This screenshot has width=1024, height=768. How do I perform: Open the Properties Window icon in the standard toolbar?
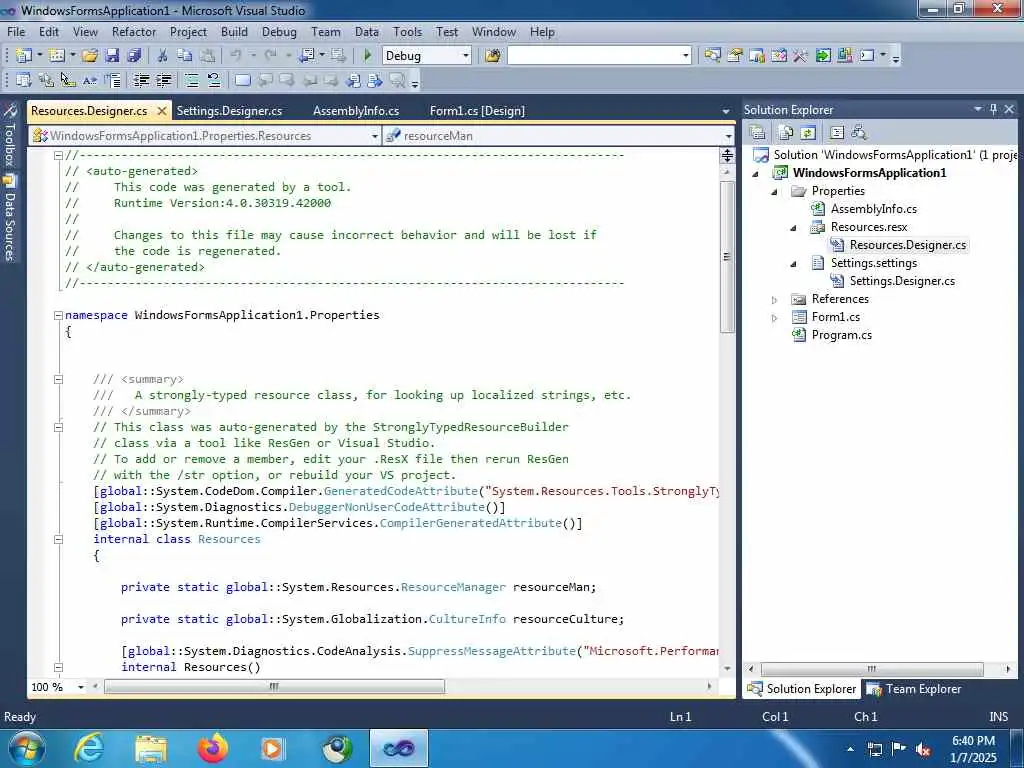click(735, 56)
